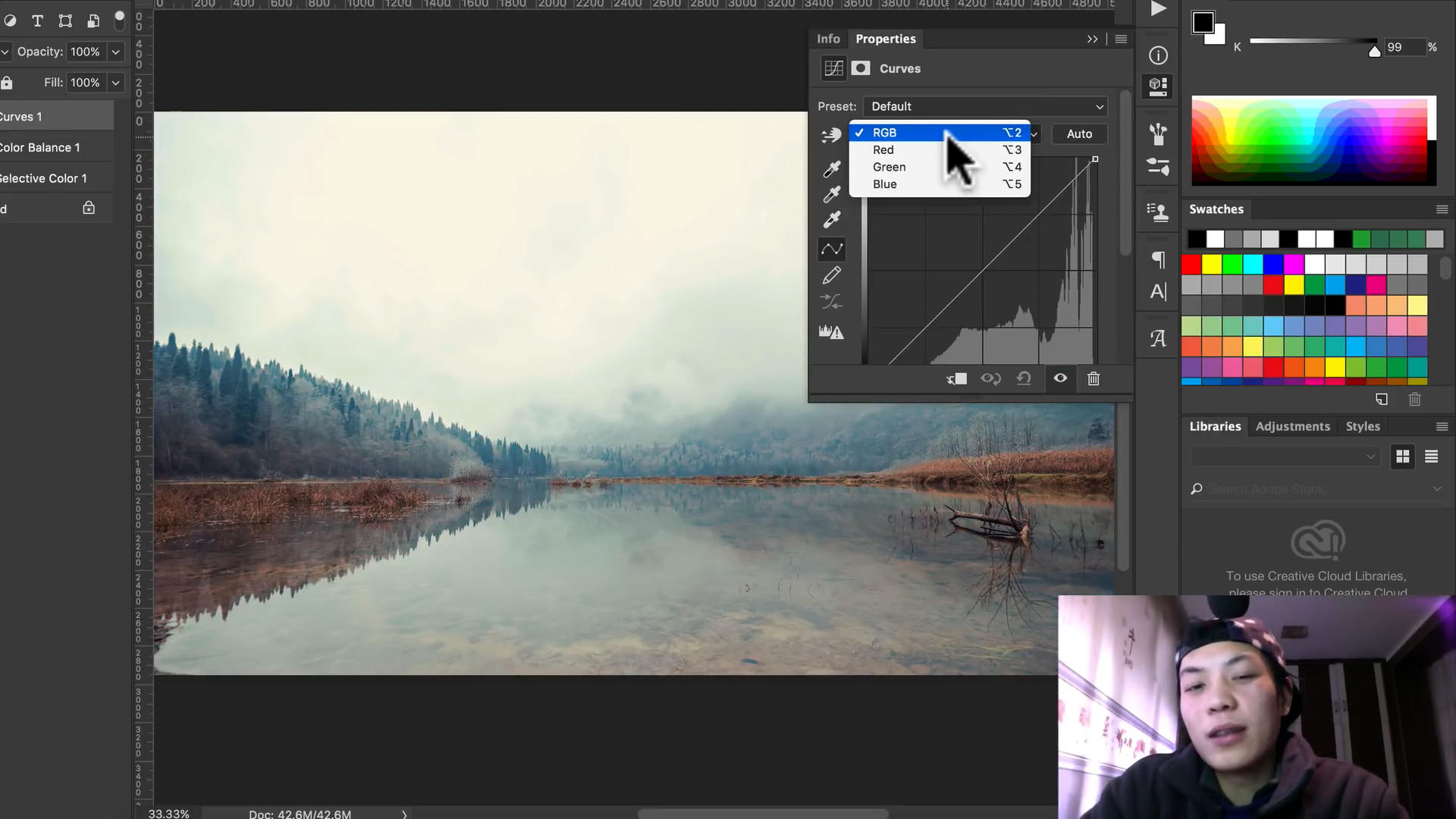The height and width of the screenshot is (819, 1456).
Task: Pick the white point eyedropper
Action: point(832,220)
